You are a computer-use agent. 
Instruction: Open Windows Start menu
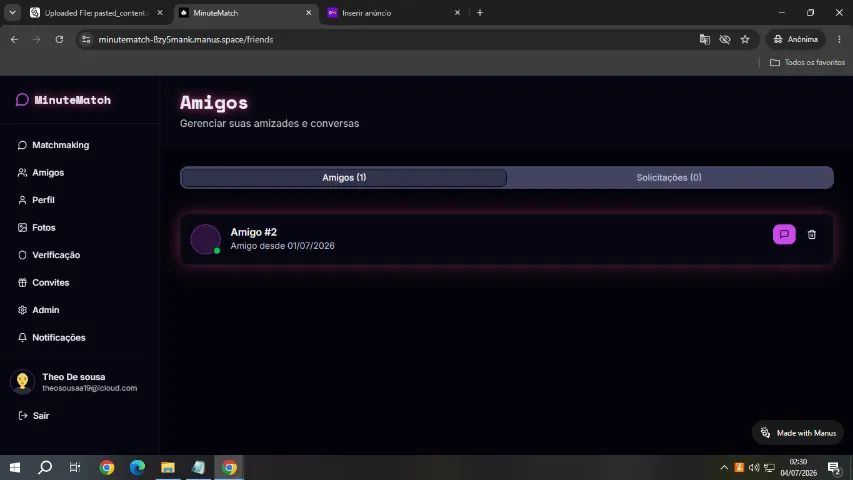coord(15,467)
